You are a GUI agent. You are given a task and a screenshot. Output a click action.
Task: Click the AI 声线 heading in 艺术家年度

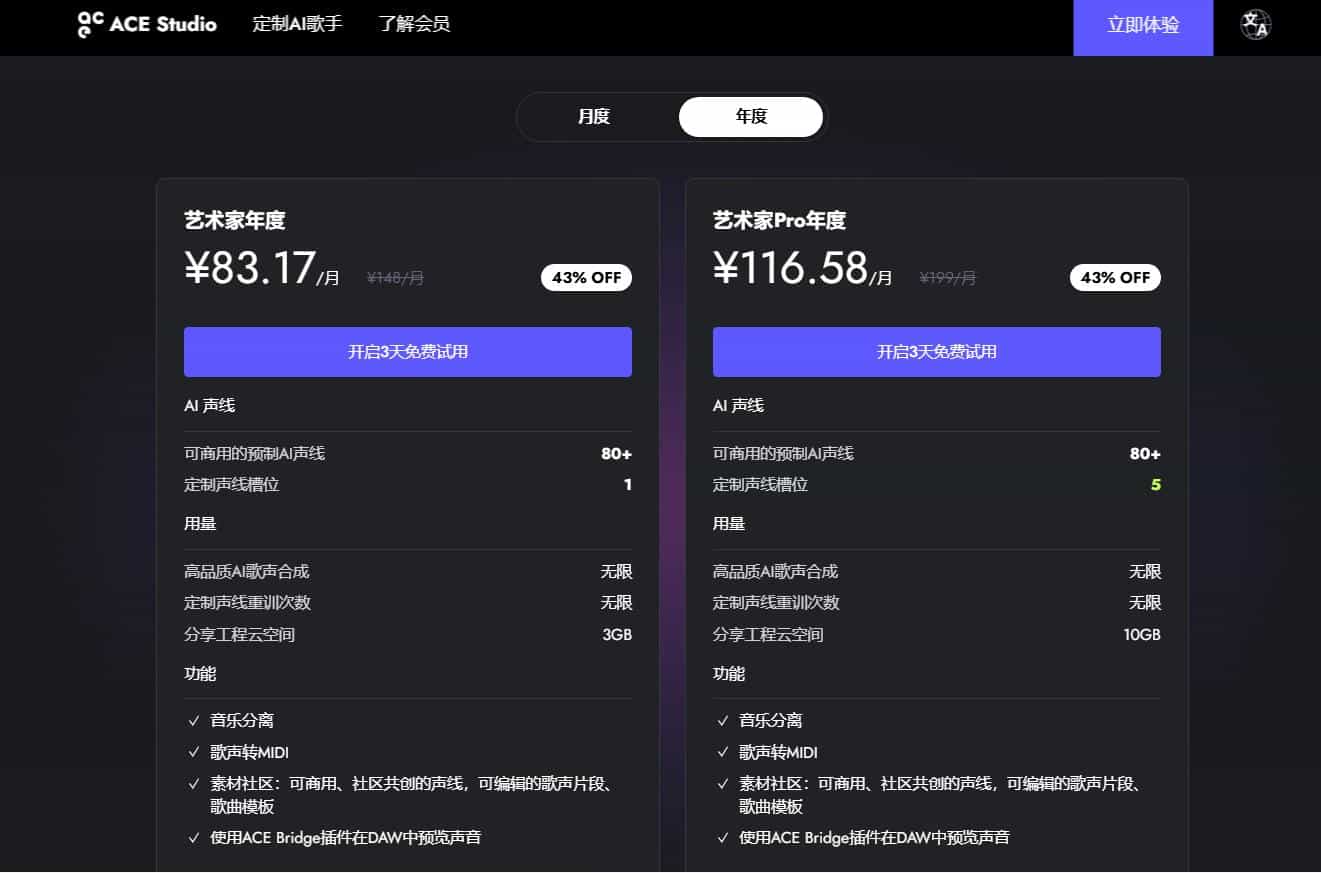pos(210,406)
